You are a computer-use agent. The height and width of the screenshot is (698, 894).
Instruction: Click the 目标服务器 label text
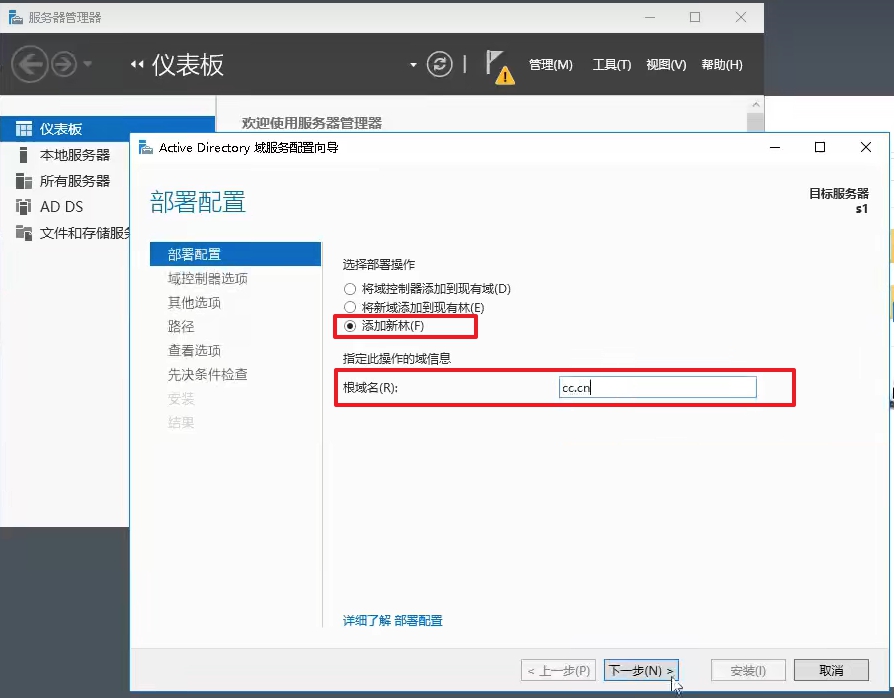click(839, 193)
